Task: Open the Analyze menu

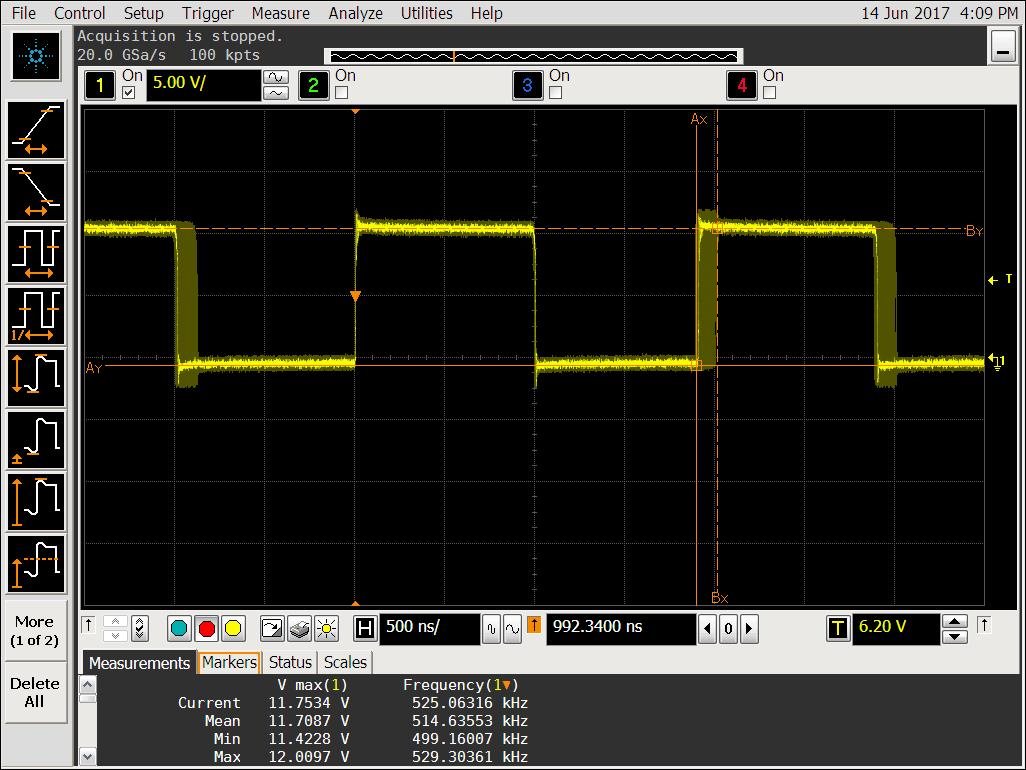Action: click(355, 13)
